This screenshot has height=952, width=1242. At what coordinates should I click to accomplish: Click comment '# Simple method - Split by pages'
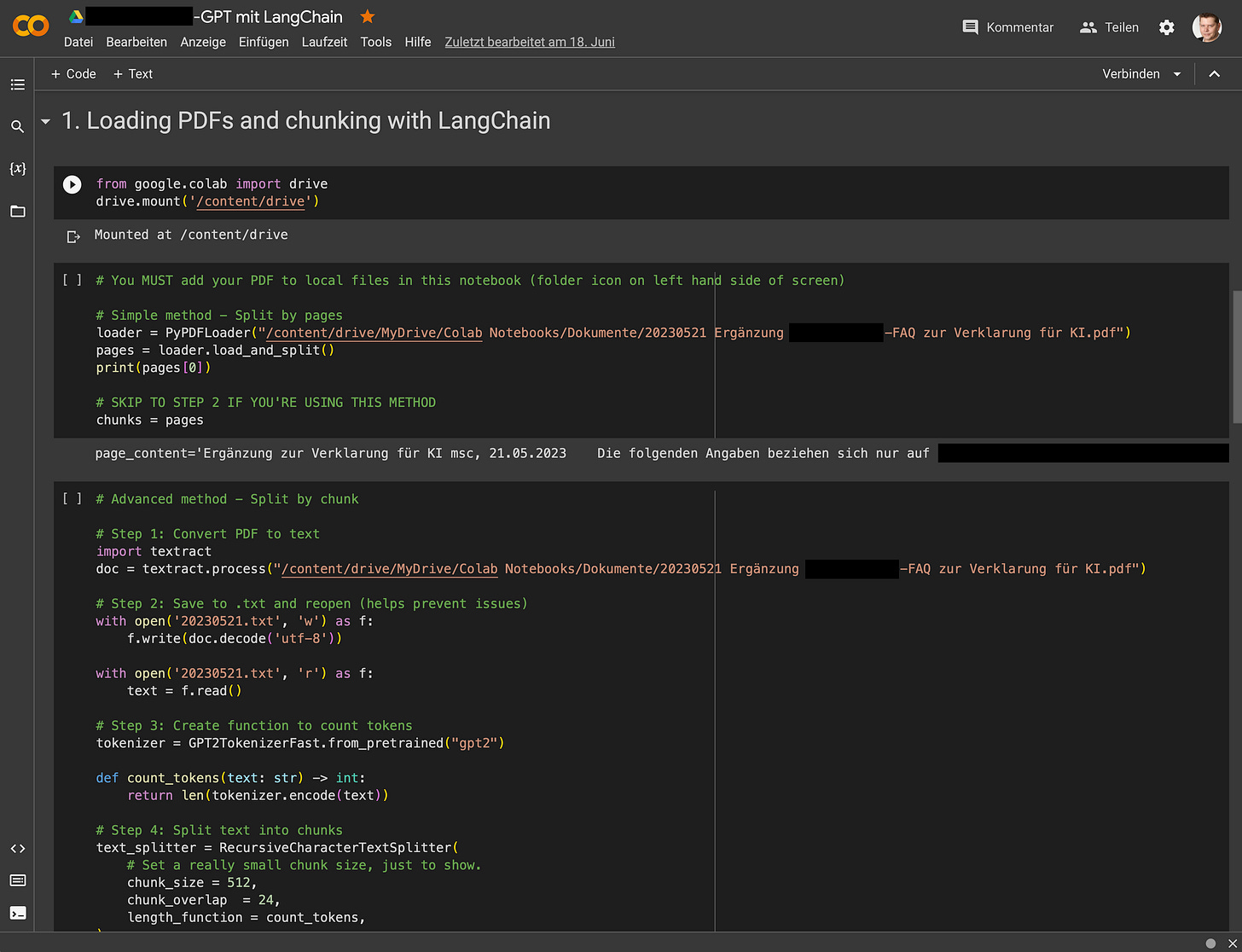[219, 315]
